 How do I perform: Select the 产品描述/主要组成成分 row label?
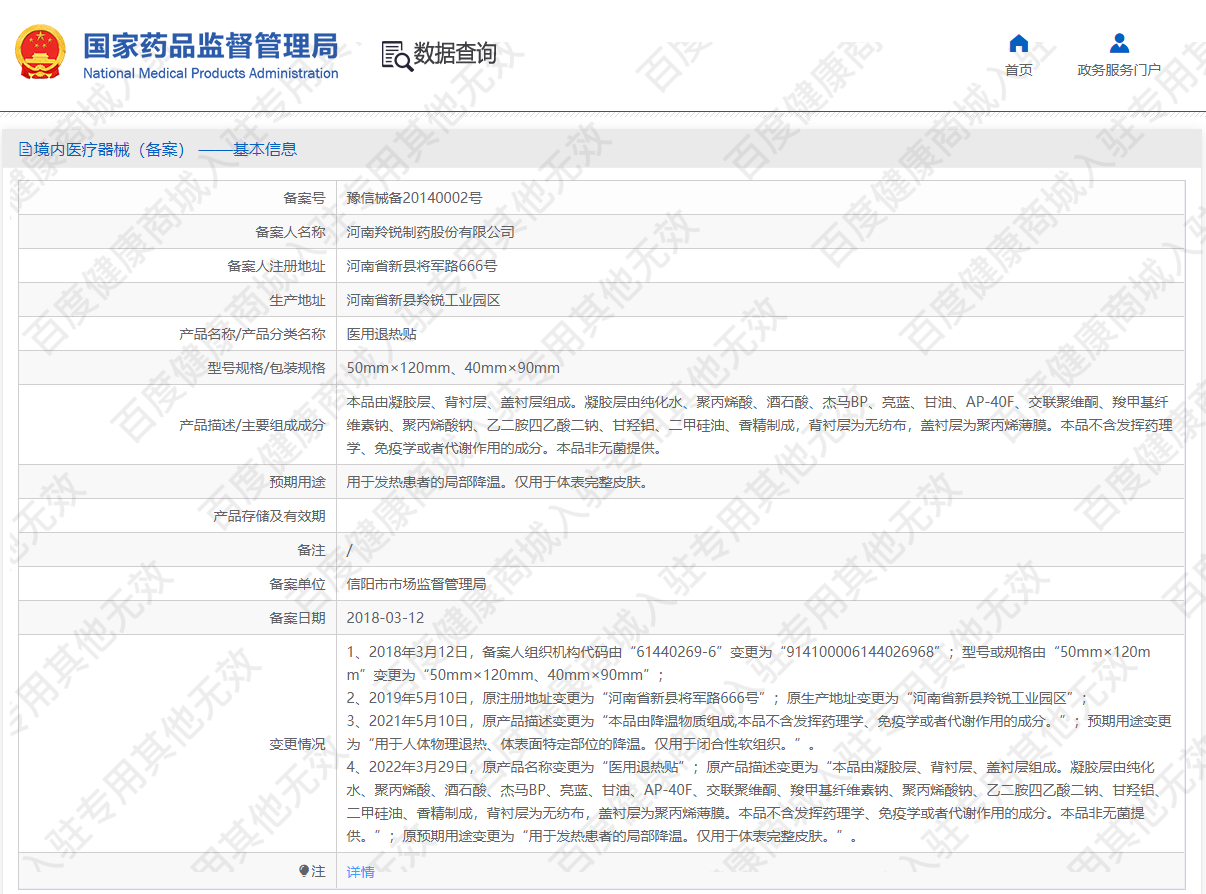pos(252,425)
